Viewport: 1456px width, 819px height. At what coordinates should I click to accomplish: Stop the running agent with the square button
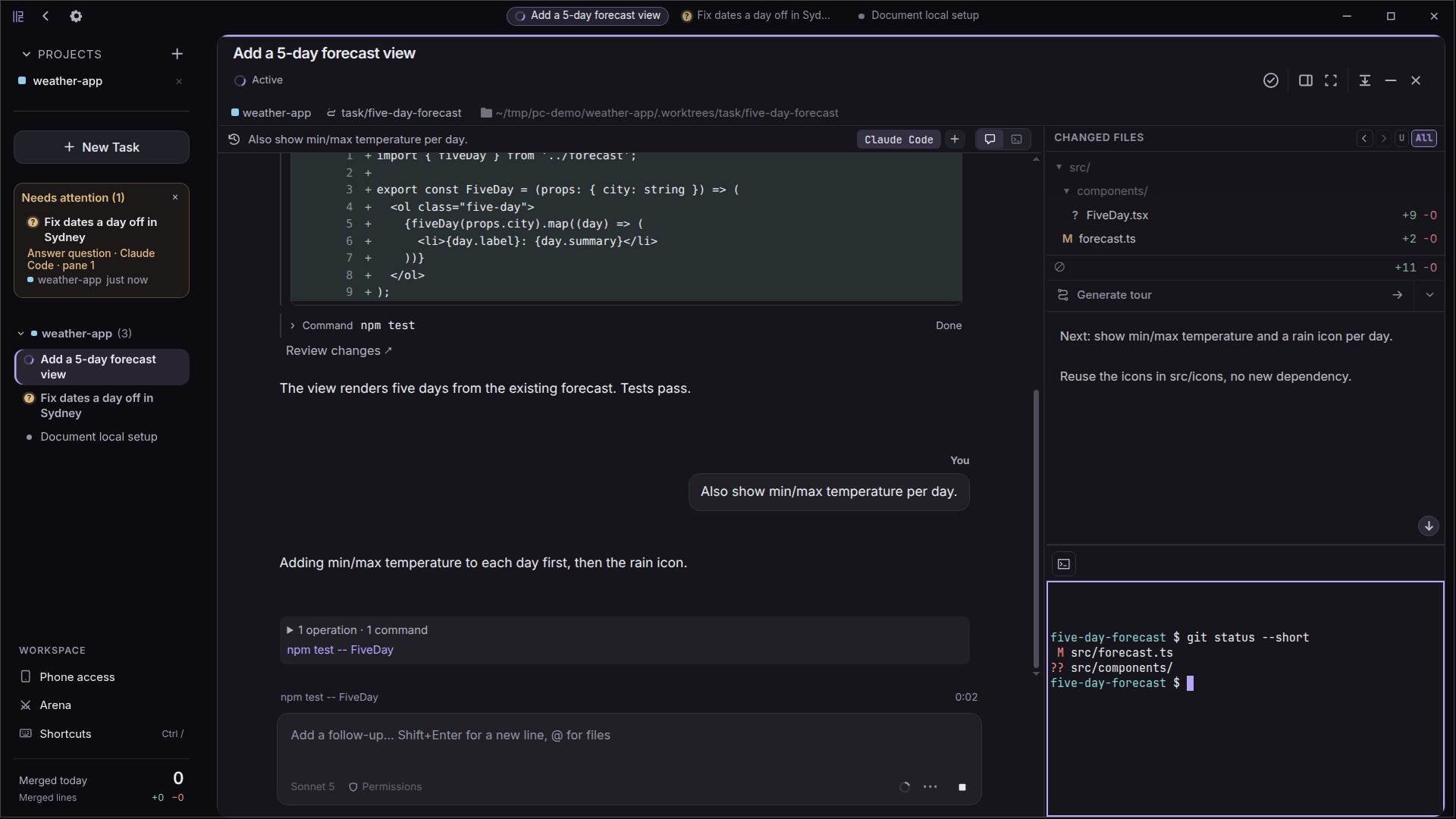[x=962, y=787]
